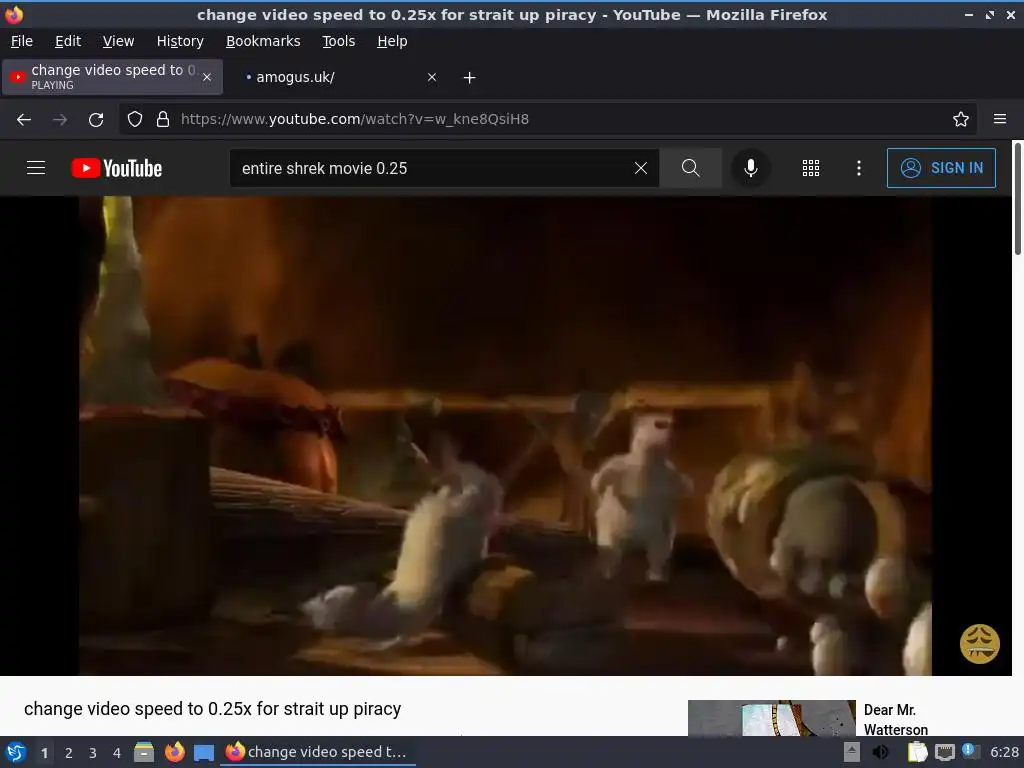Open clipboard manager tray icon
This screenshot has width=1024, height=768.
tap(918, 752)
